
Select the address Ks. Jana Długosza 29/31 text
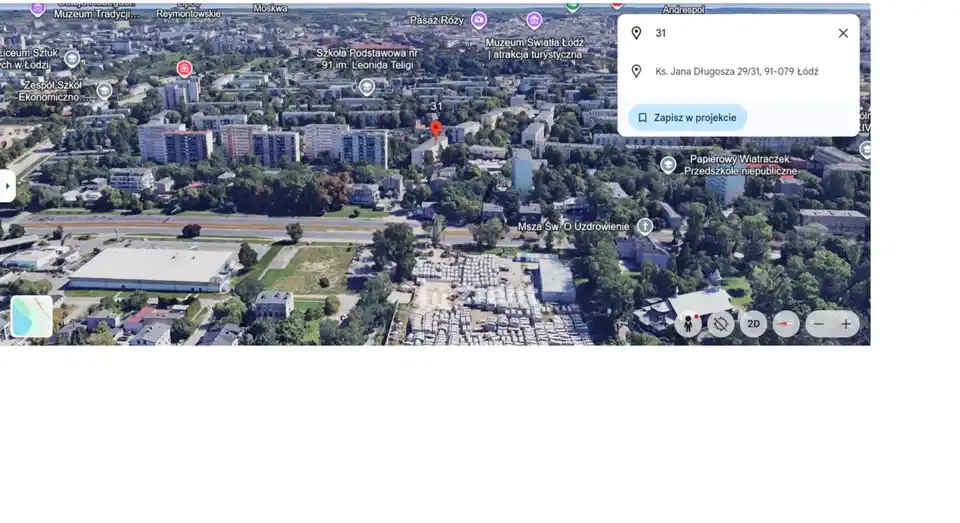pos(737,71)
